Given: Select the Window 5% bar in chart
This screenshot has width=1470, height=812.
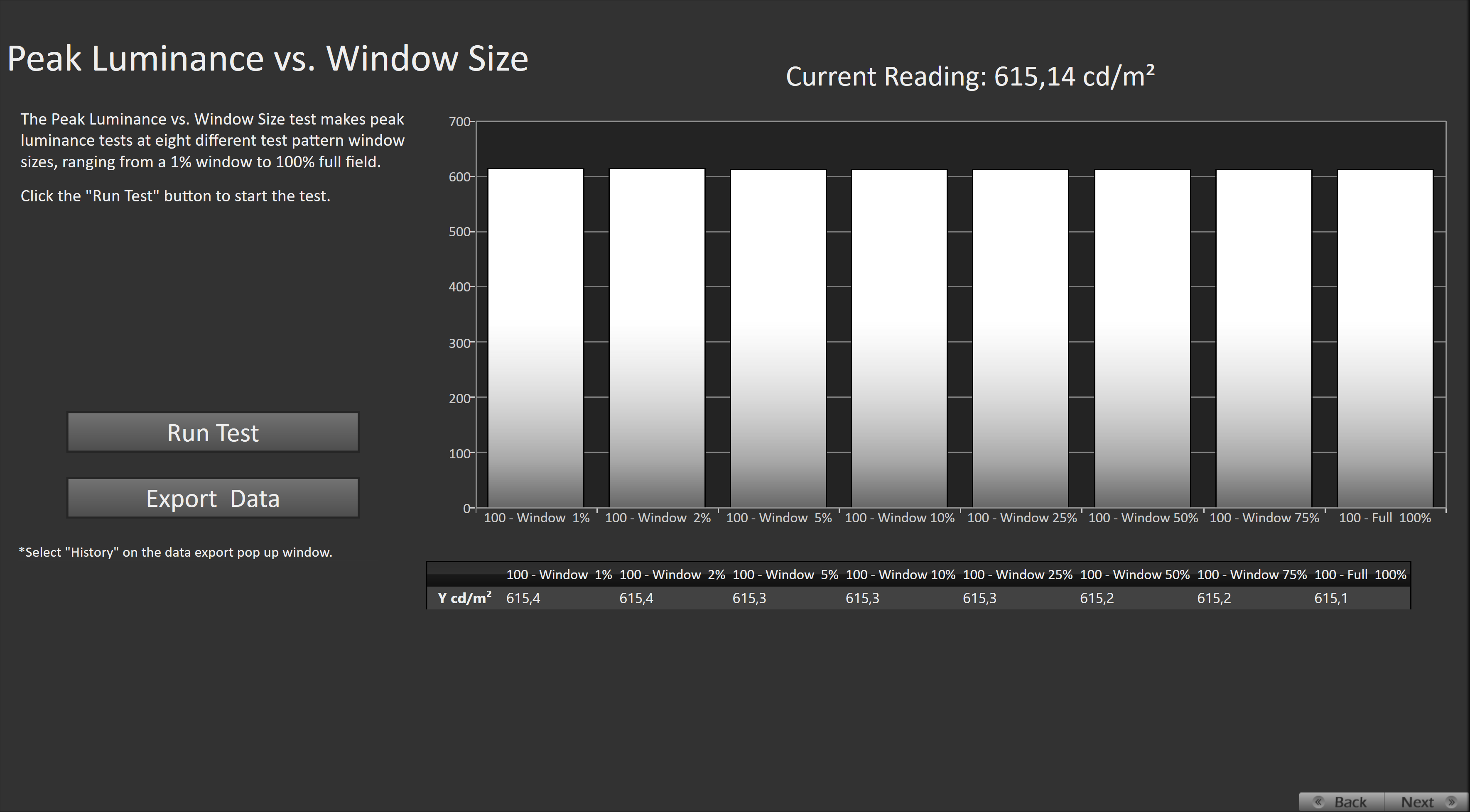Looking at the screenshot, I should coord(778,338).
